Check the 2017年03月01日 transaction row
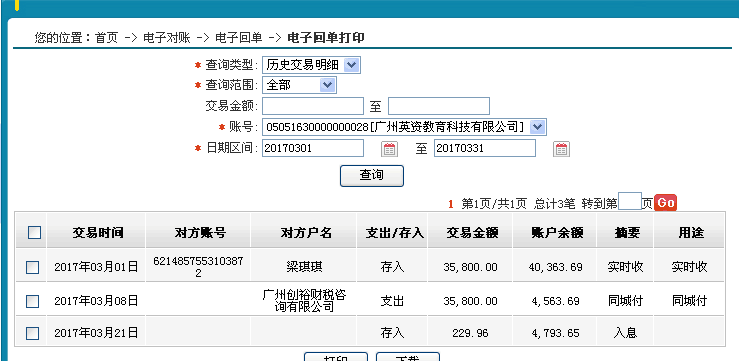 (x=32, y=267)
